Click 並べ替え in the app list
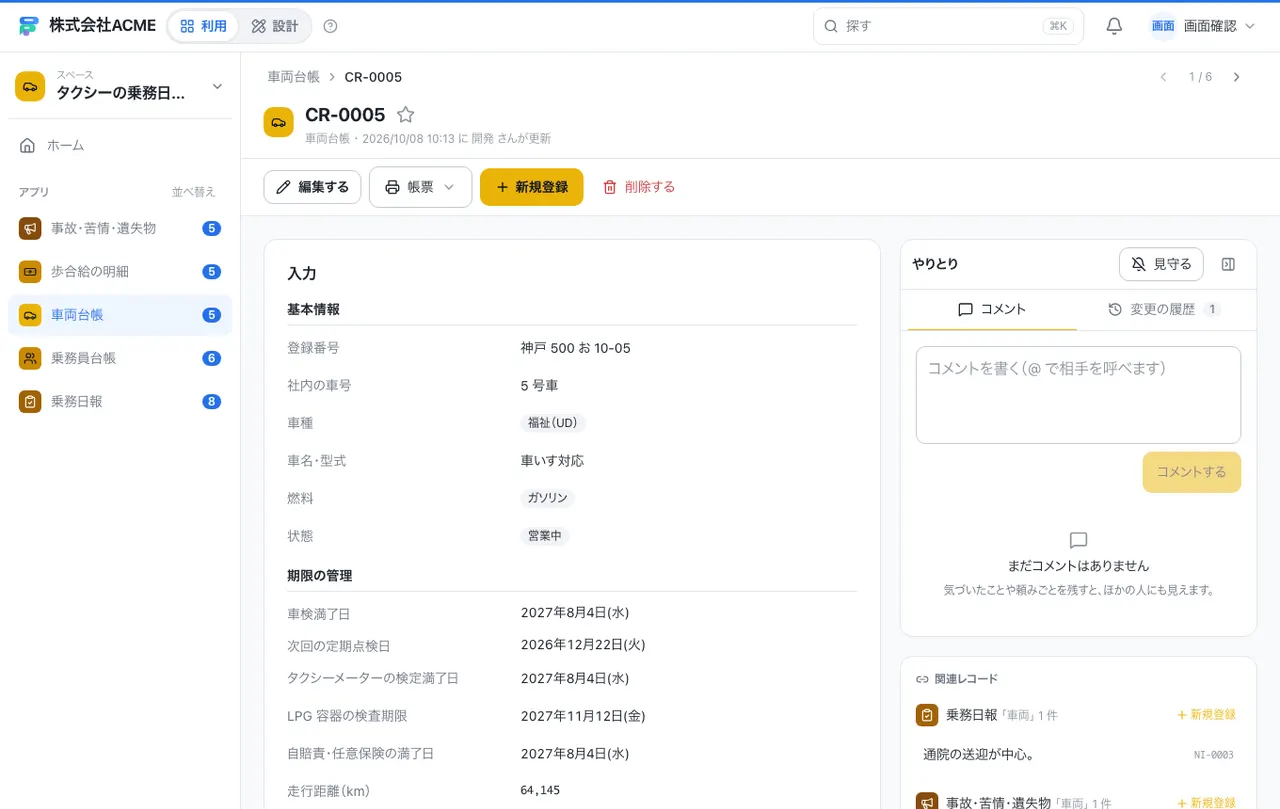 [193, 192]
